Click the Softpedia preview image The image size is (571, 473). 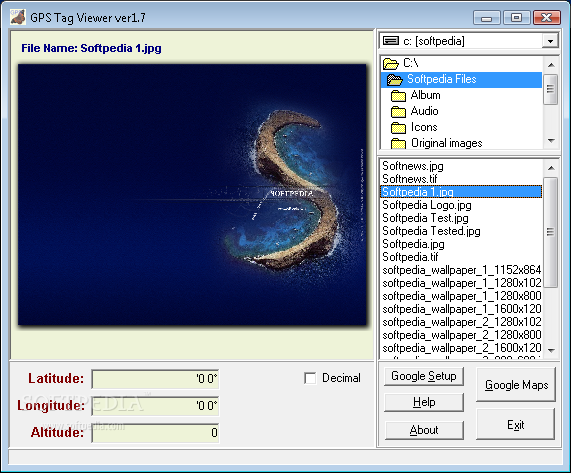tap(192, 194)
